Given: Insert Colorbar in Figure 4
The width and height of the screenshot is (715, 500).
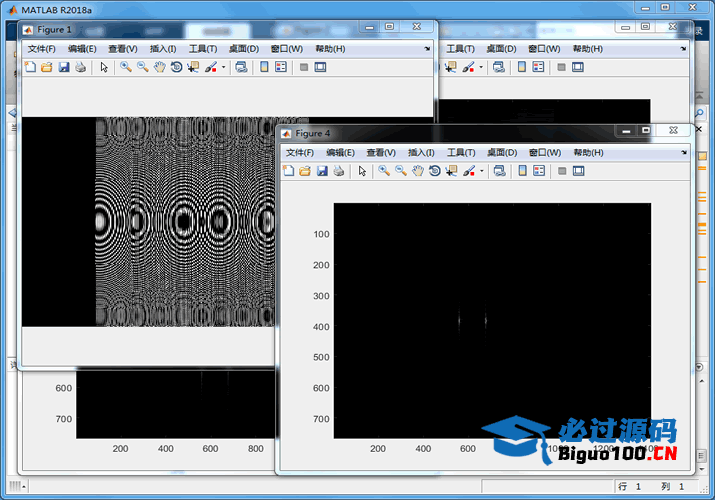Looking at the screenshot, I should (x=523, y=171).
